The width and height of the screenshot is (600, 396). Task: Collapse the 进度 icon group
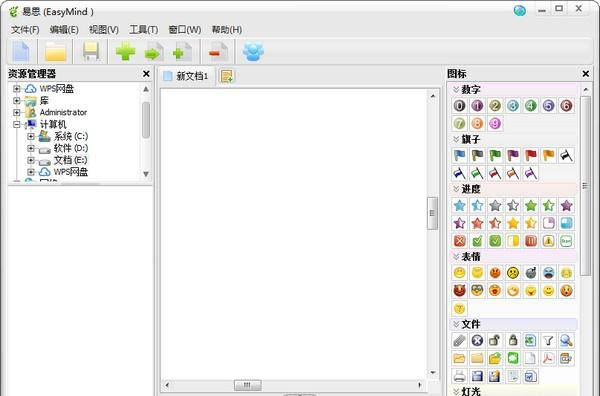tap(456, 189)
